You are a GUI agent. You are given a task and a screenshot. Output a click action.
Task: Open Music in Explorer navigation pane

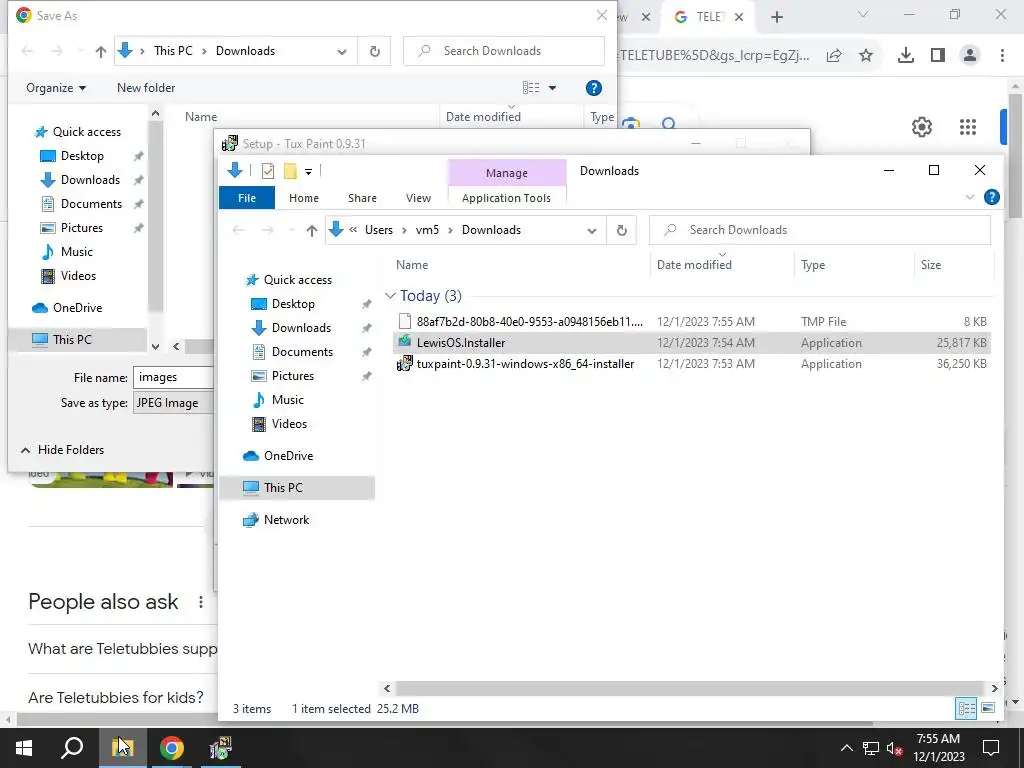[x=287, y=400]
